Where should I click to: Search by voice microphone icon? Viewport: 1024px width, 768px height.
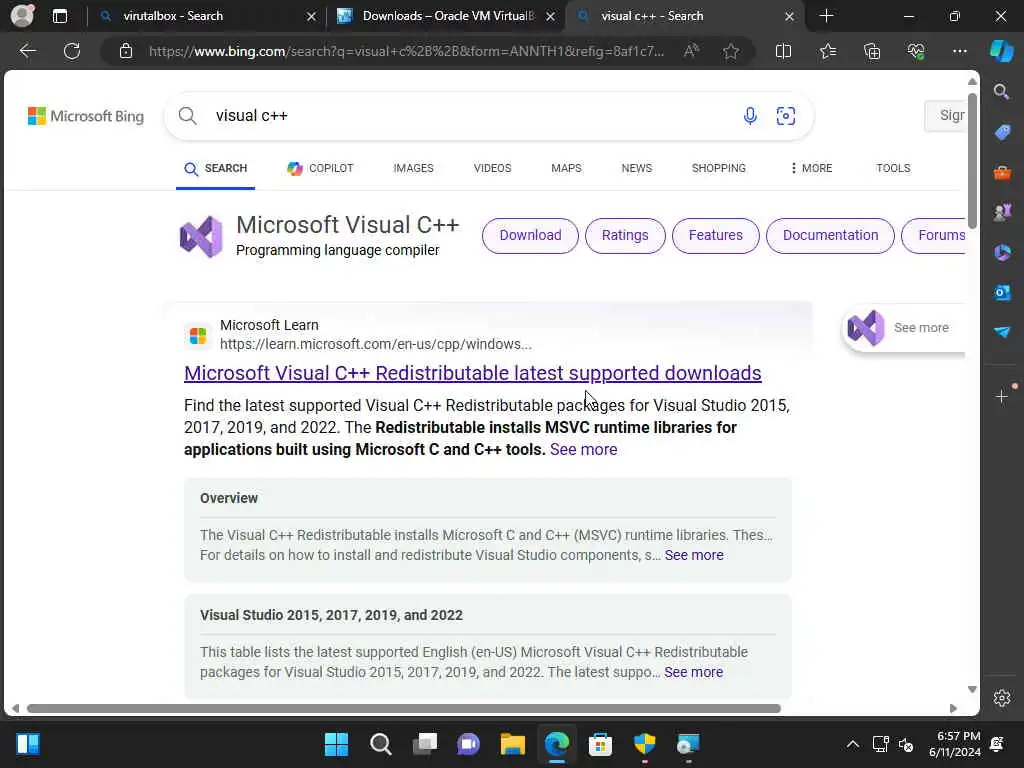(x=750, y=116)
